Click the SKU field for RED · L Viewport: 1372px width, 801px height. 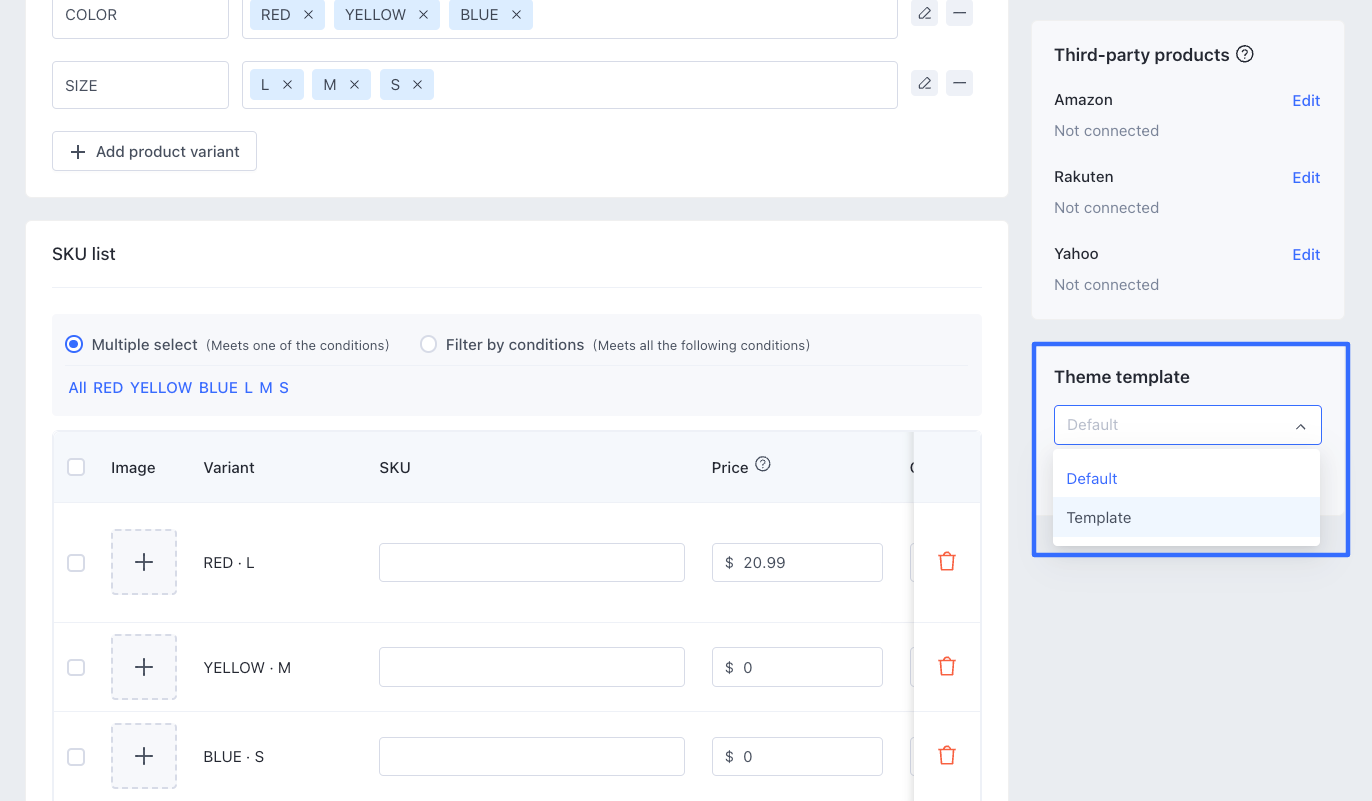point(531,563)
